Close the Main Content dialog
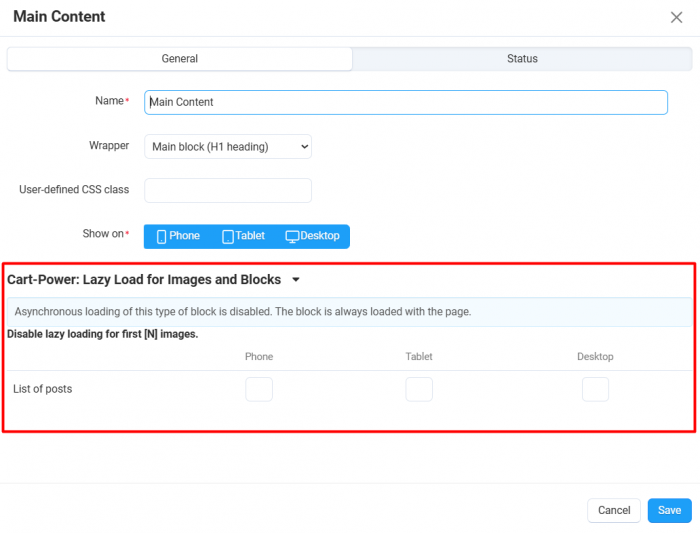This screenshot has height=533, width=700. tap(676, 17)
